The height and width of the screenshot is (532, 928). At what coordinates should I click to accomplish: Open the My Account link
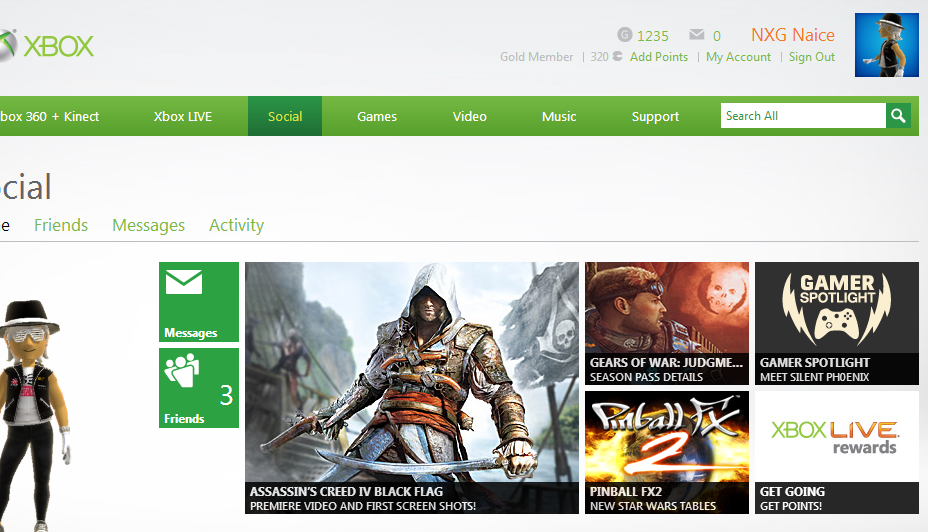(x=739, y=57)
